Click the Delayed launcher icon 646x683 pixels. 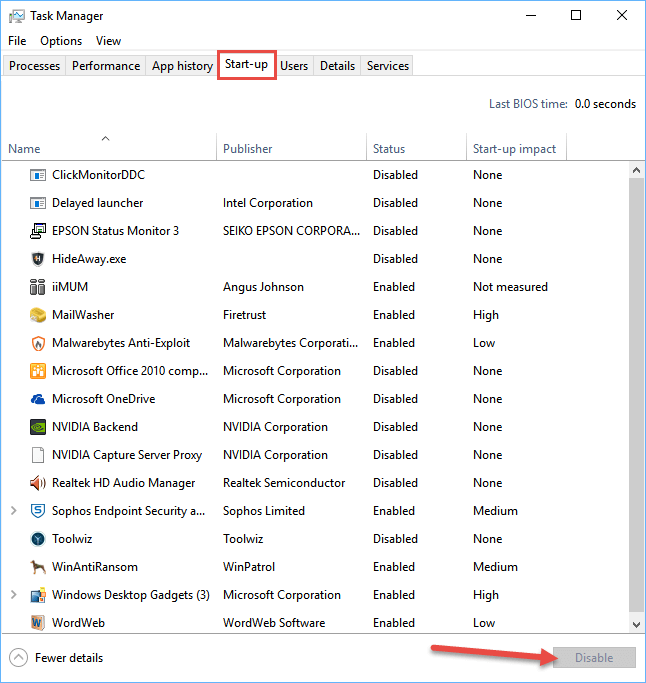pyautogui.click(x=38, y=203)
